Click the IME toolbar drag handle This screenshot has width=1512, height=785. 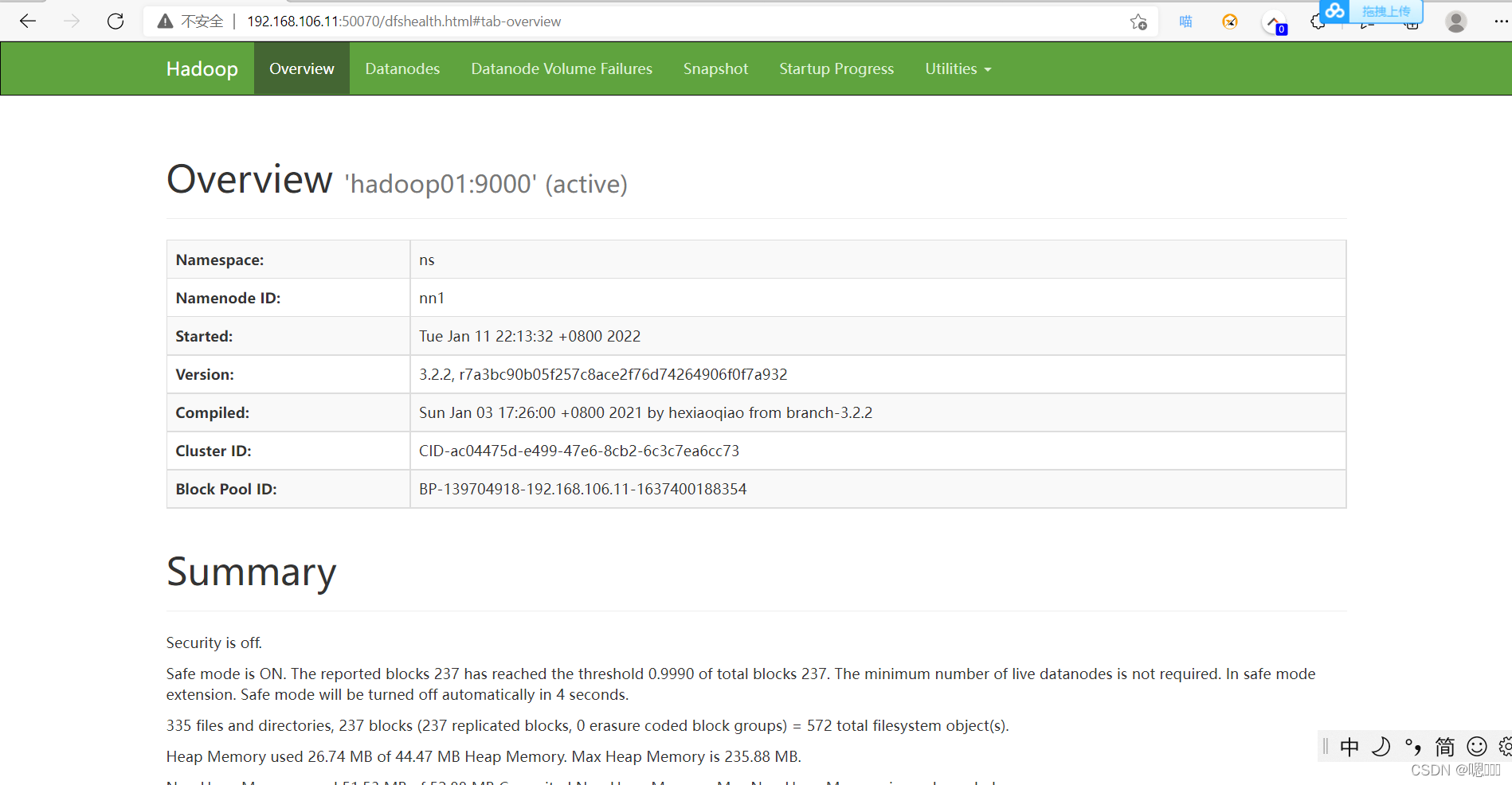coord(1326,747)
